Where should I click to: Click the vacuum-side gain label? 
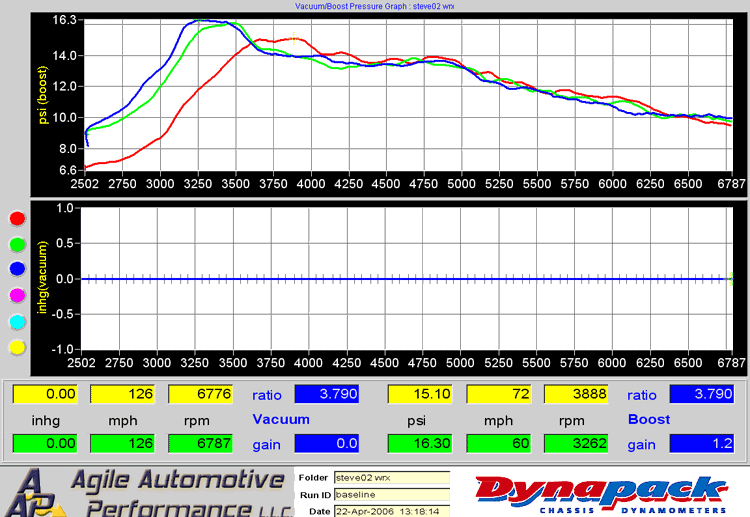pyautogui.click(x=266, y=445)
